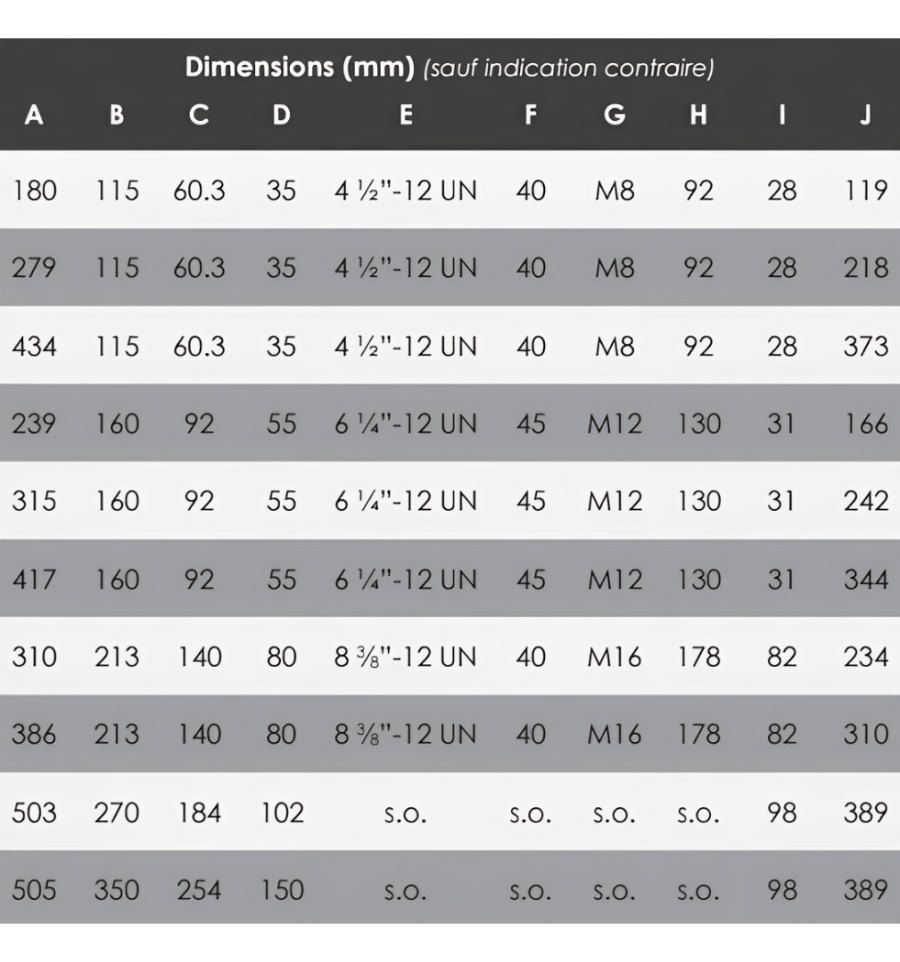Click the cell showing 166
The width and height of the screenshot is (900, 962).
pos(865,424)
